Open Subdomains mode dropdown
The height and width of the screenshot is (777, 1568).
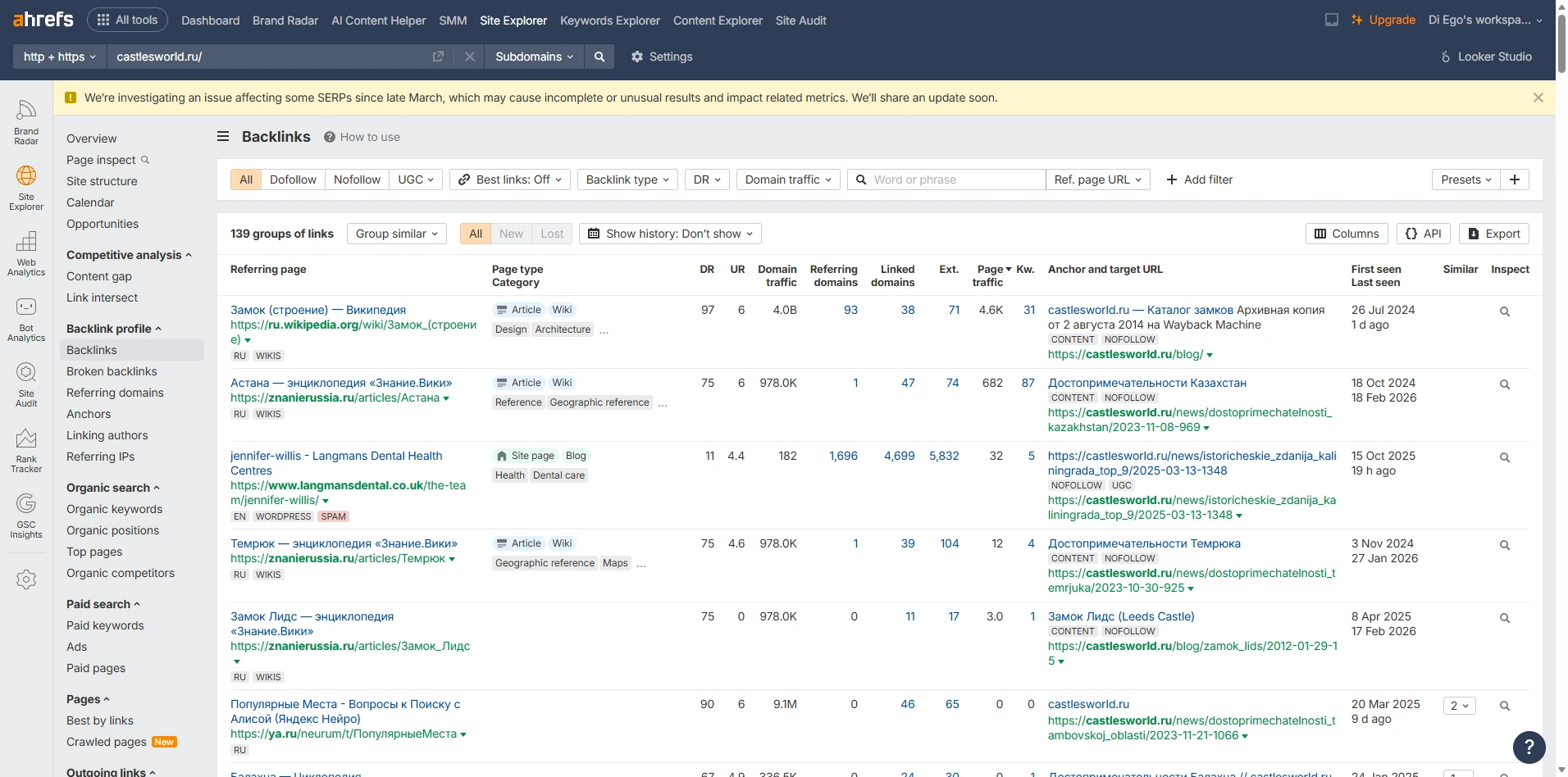click(x=534, y=57)
